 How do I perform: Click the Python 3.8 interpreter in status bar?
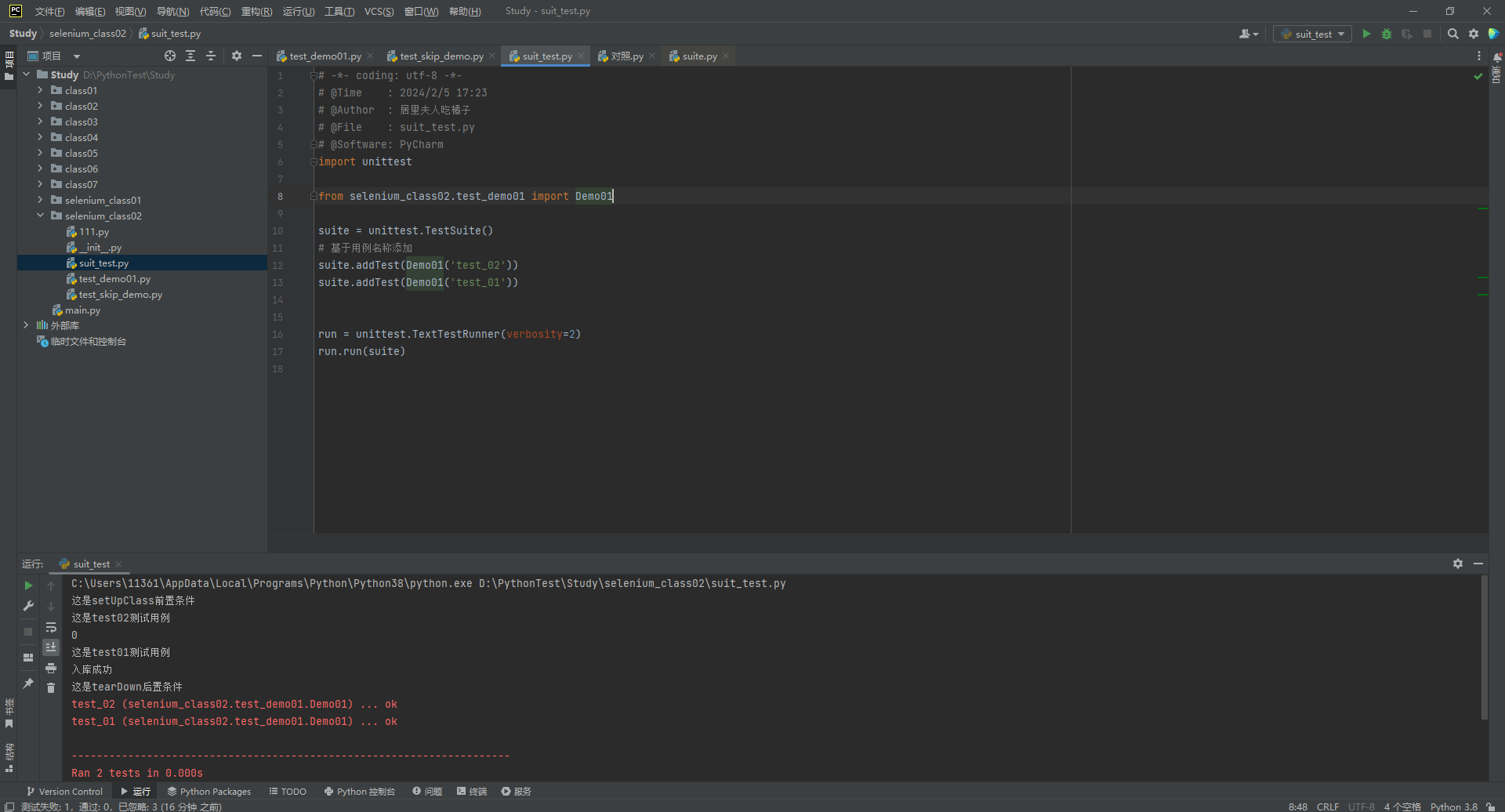coord(1453,807)
